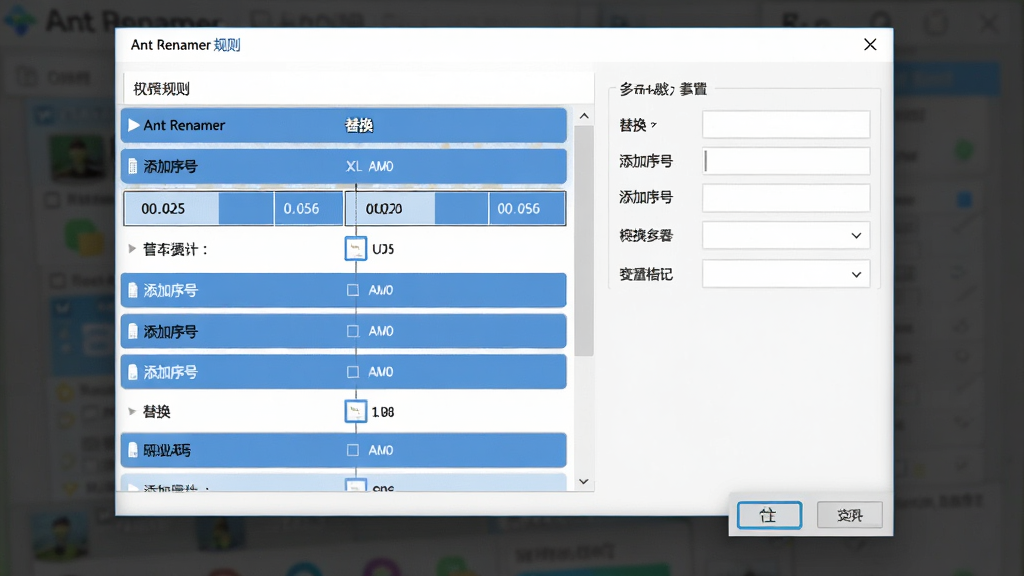
Task: Open the first dropdown below the second 添加序号 field
Action: click(786, 235)
